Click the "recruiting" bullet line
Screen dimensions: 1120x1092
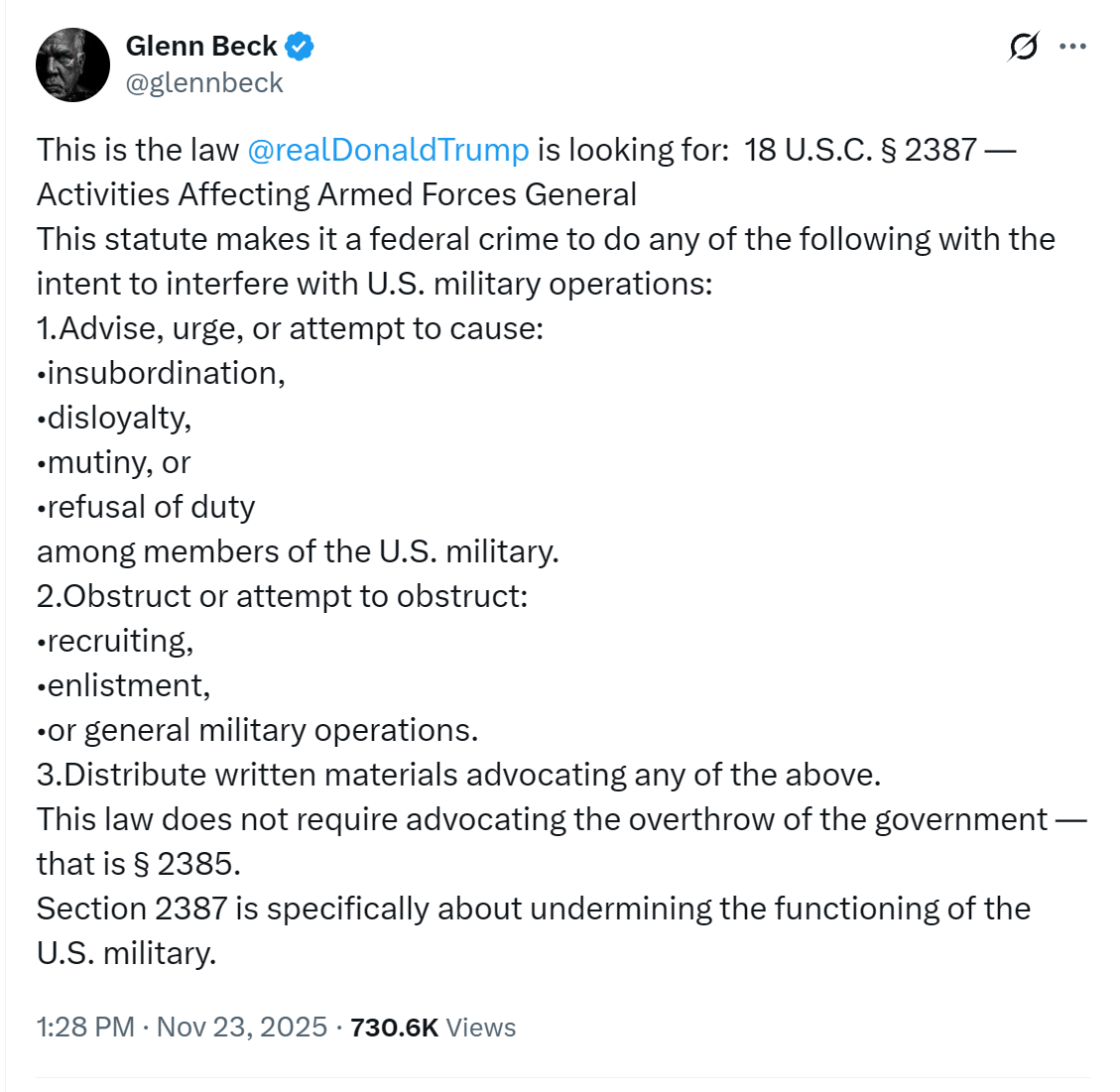click(118, 640)
